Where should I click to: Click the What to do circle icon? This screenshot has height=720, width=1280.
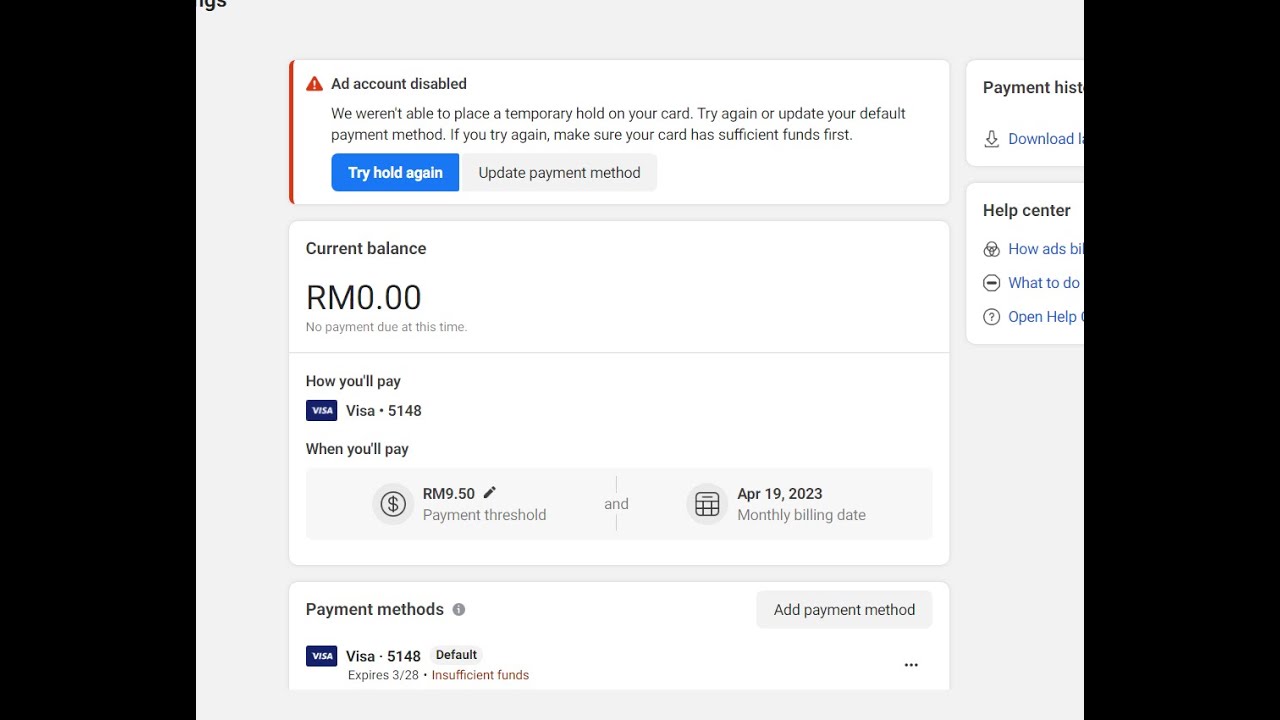point(992,283)
